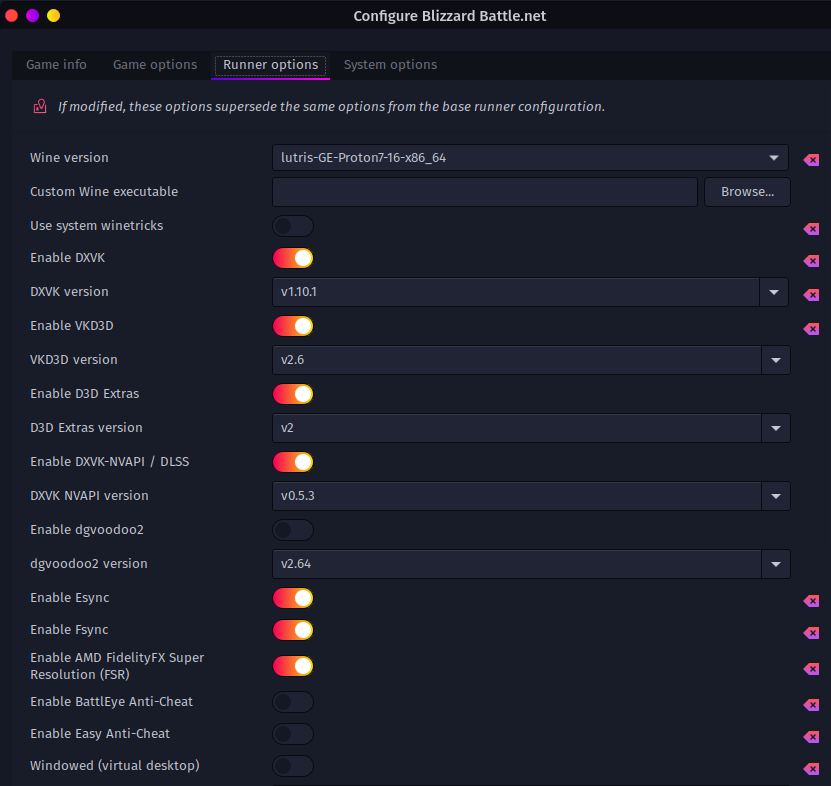Viewport: 831px width, 786px height.
Task: Toggle Use system winetricks switch
Action: click(293, 226)
